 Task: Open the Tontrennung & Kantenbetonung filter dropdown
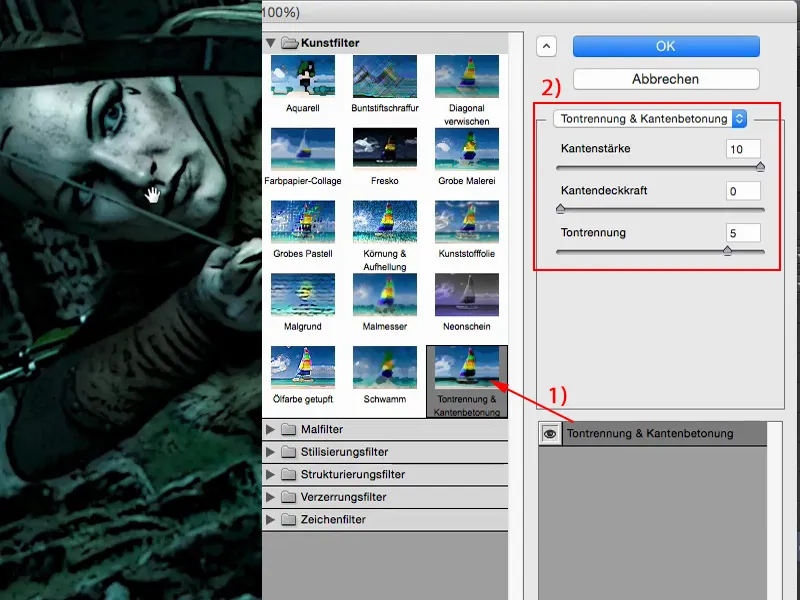tap(650, 119)
